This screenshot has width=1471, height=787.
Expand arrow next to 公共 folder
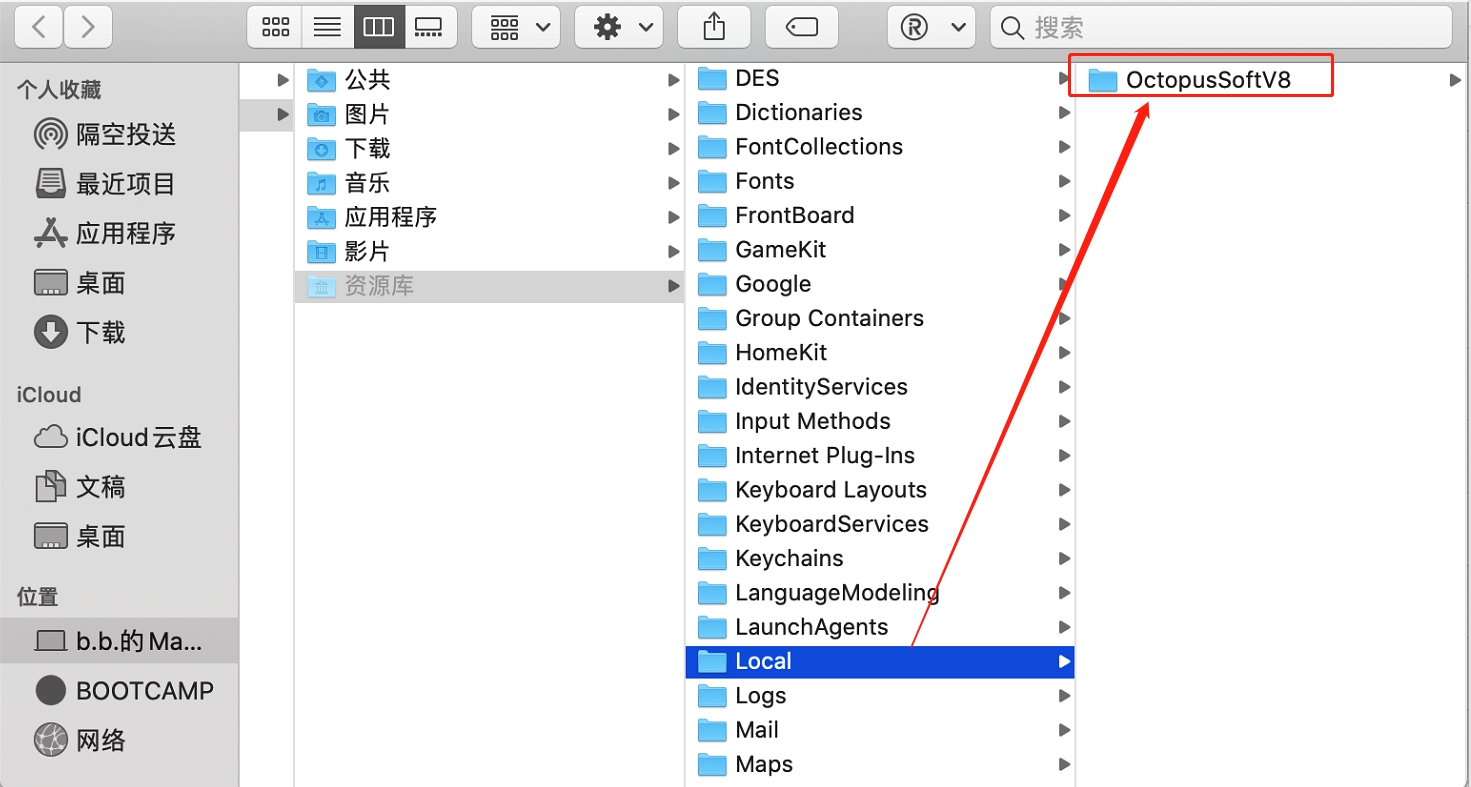[674, 80]
